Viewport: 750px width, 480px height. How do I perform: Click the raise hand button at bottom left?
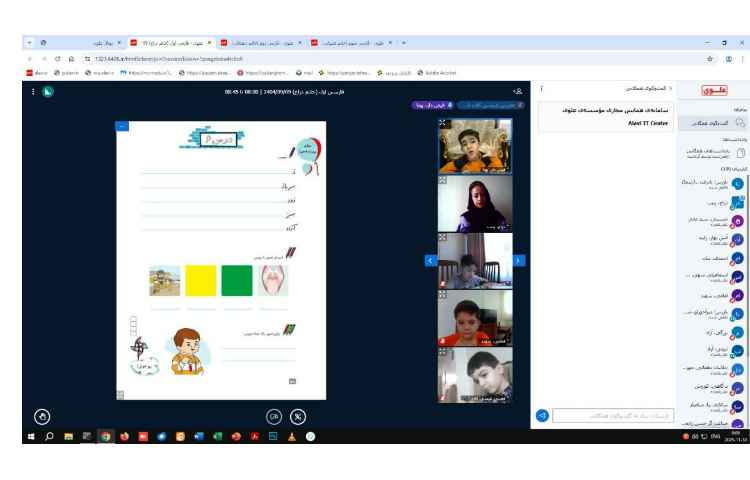[42, 416]
